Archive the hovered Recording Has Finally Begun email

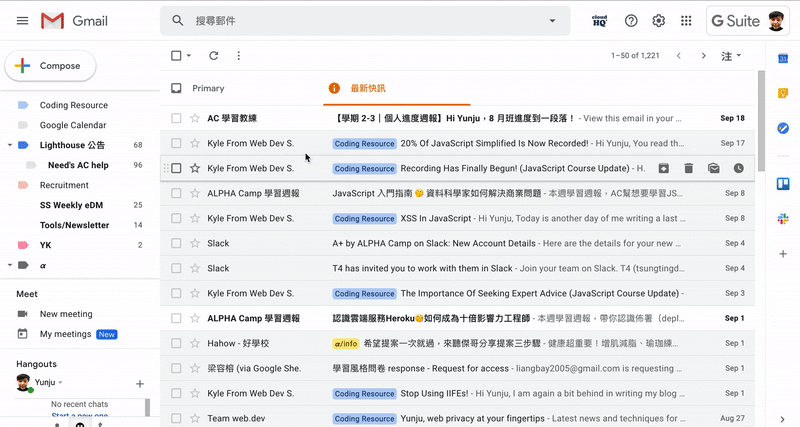[664, 168]
